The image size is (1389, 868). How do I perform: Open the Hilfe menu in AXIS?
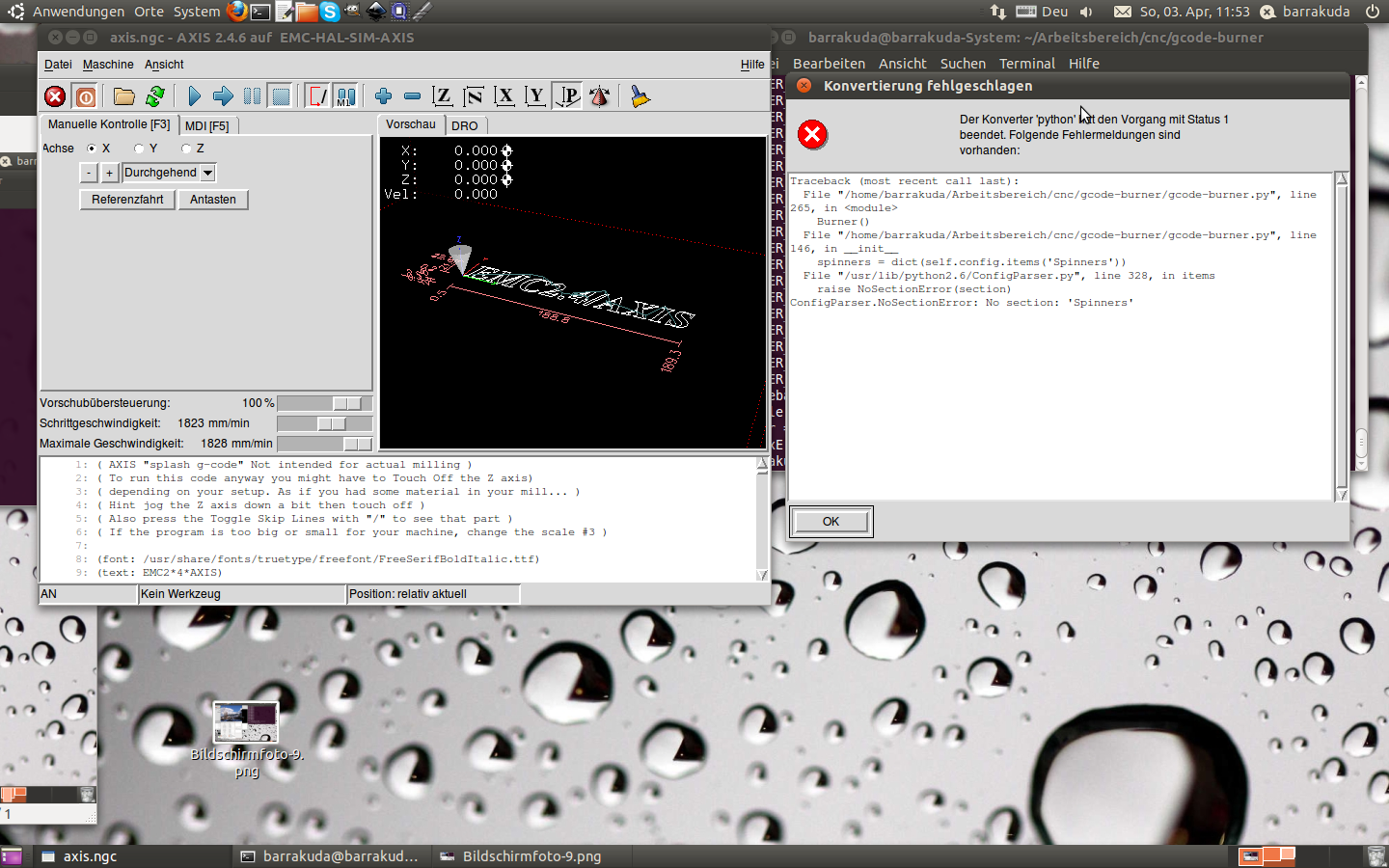752,65
